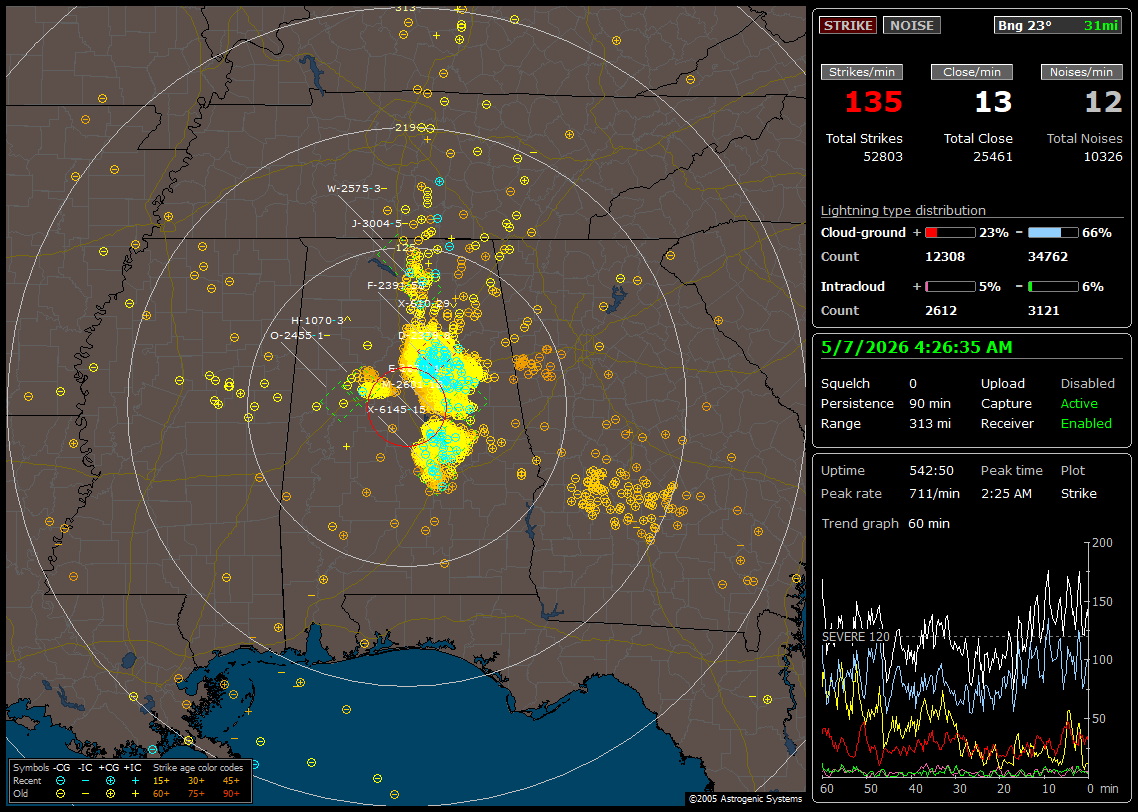Viewport: 1138px width, 812px height.
Task: Change the Persistence 90 min setting
Action: (930, 403)
